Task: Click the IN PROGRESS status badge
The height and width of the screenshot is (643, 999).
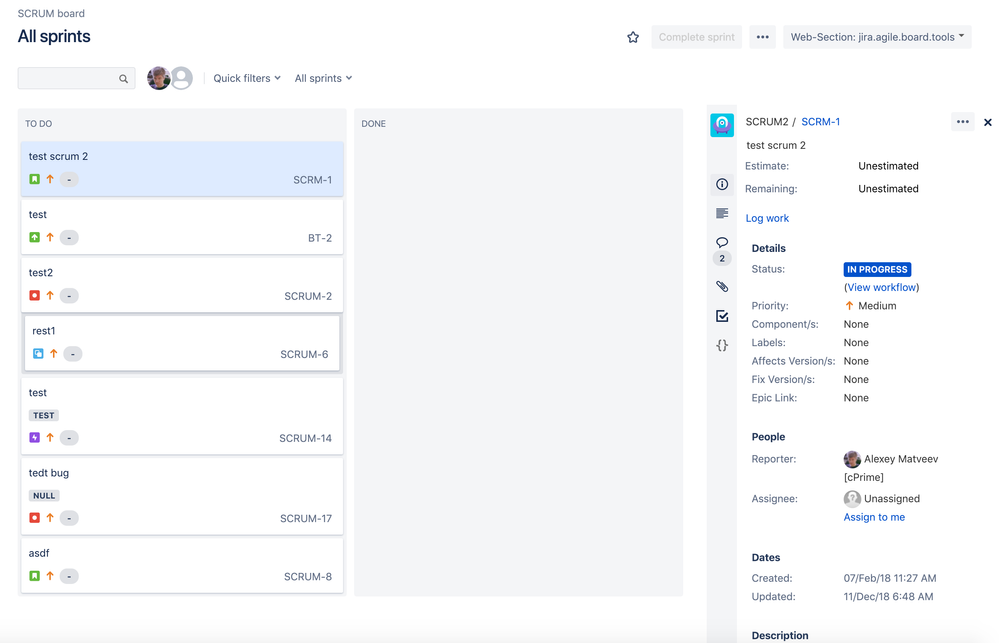Action: click(877, 270)
